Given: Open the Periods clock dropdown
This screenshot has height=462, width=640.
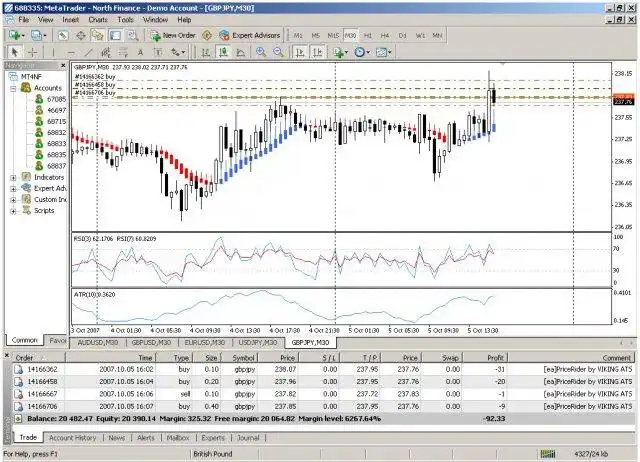Looking at the screenshot, I should pyautogui.click(x=362, y=52).
